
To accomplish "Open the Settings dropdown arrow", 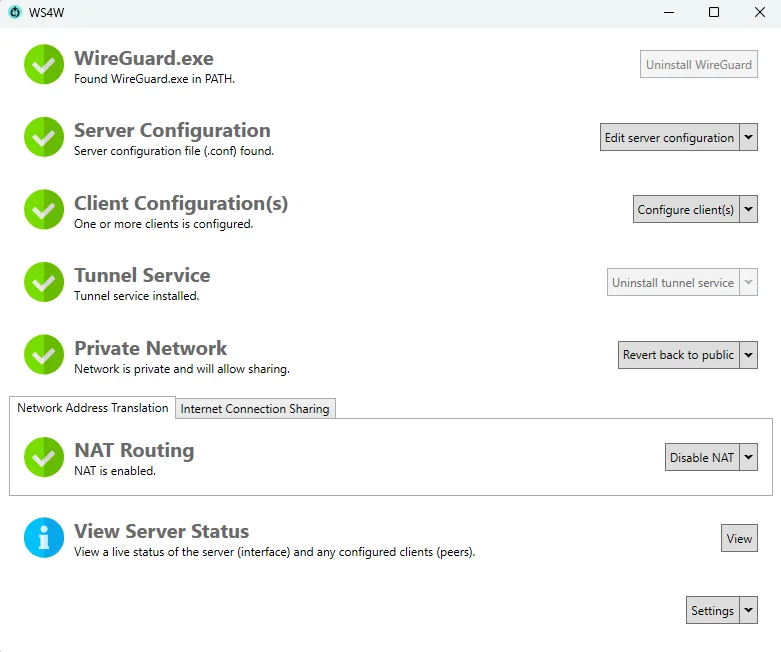I will 749,610.
